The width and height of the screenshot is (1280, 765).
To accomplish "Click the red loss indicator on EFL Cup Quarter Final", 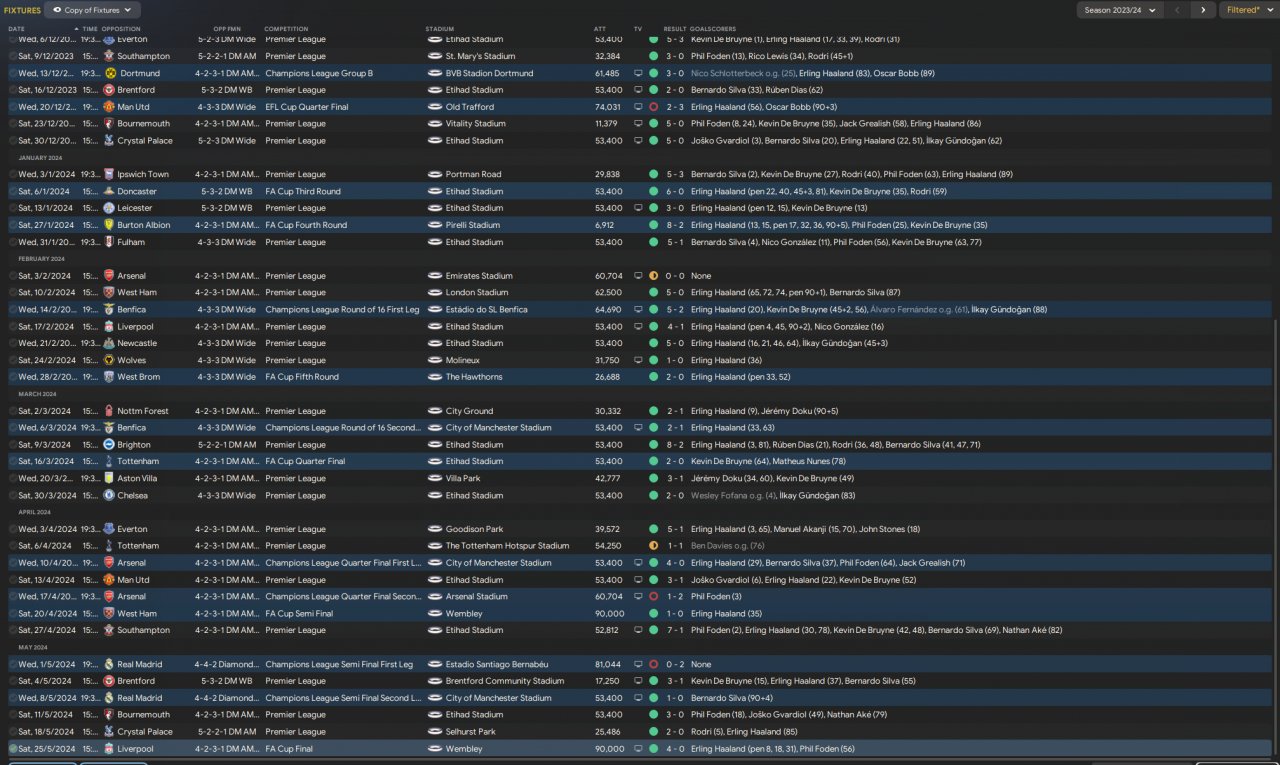I will [653, 107].
